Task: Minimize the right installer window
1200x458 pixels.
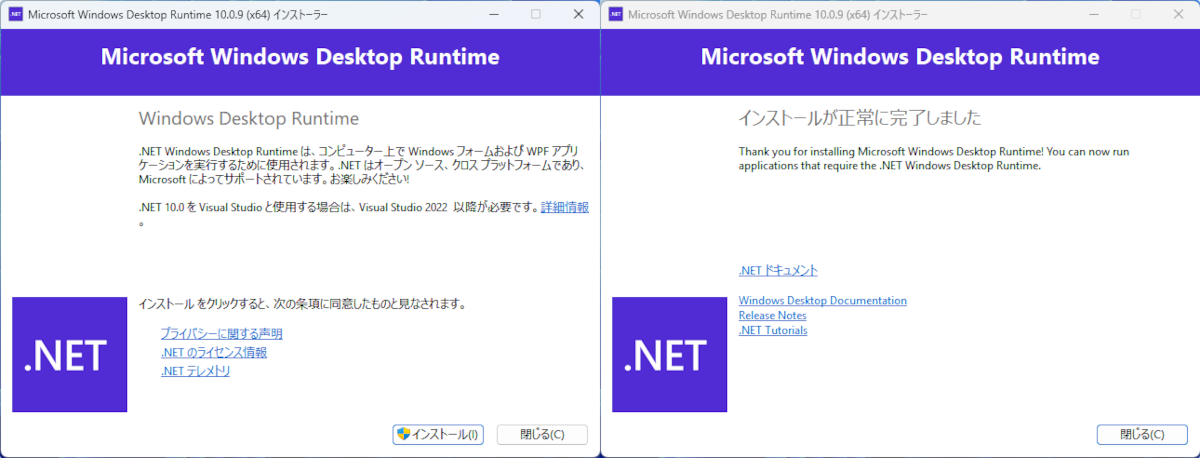Action: click(1092, 14)
